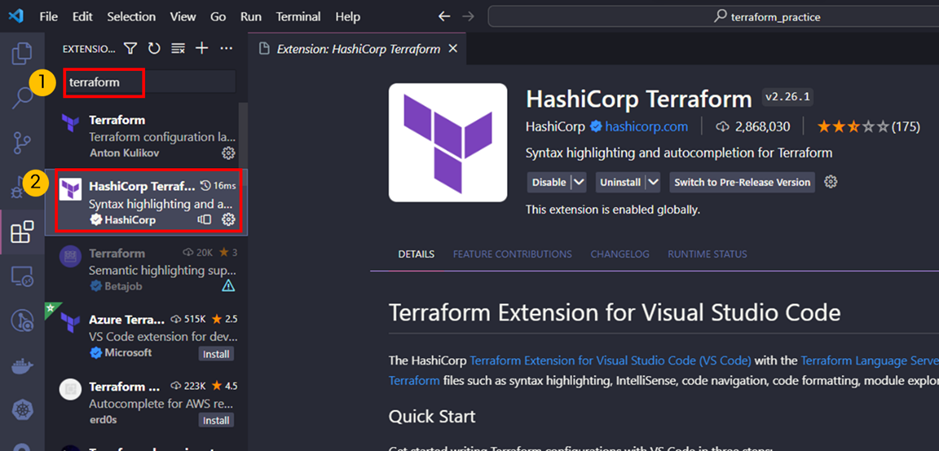
Task: Switch to Pre-Release Version
Action: pos(743,182)
